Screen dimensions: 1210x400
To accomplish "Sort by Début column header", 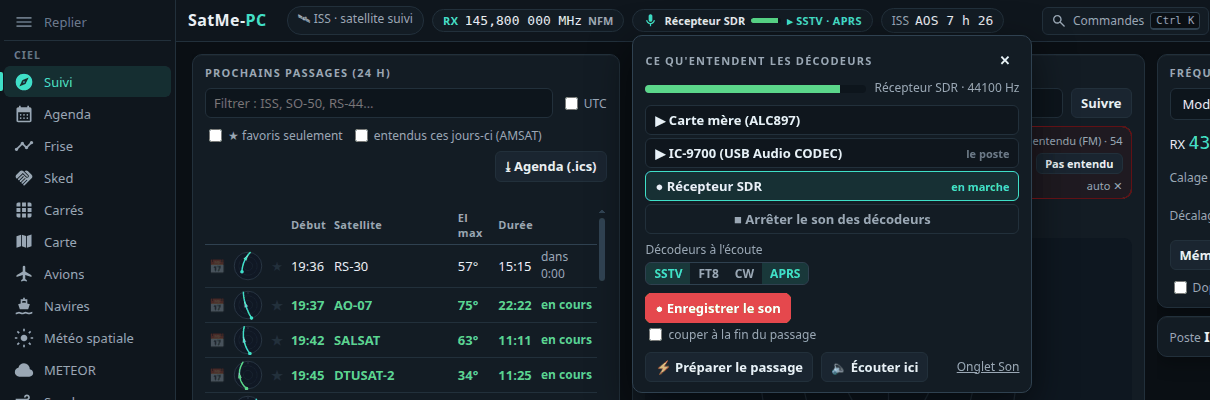I will pyautogui.click(x=308, y=225).
